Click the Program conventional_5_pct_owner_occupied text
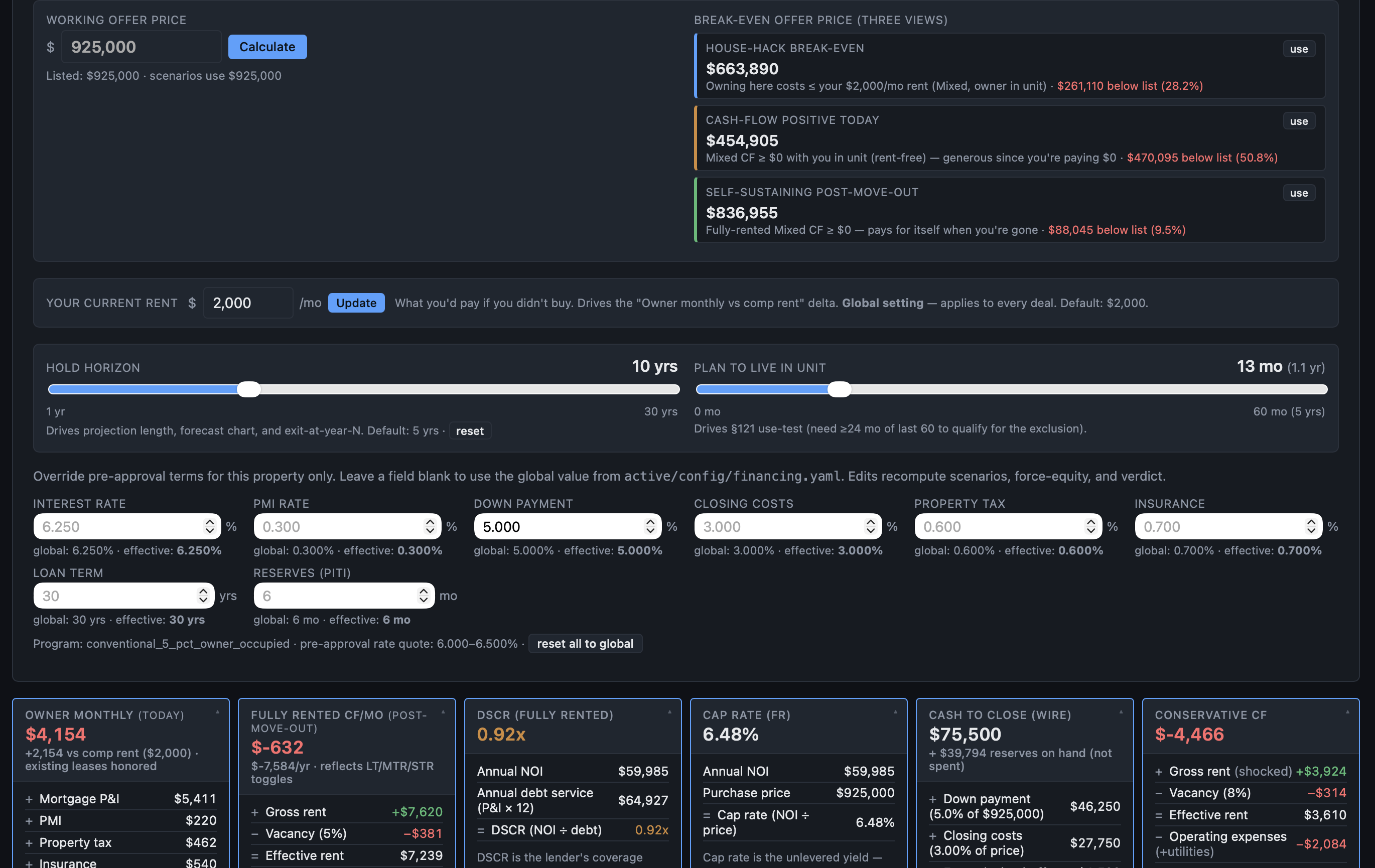 tap(161, 644)
